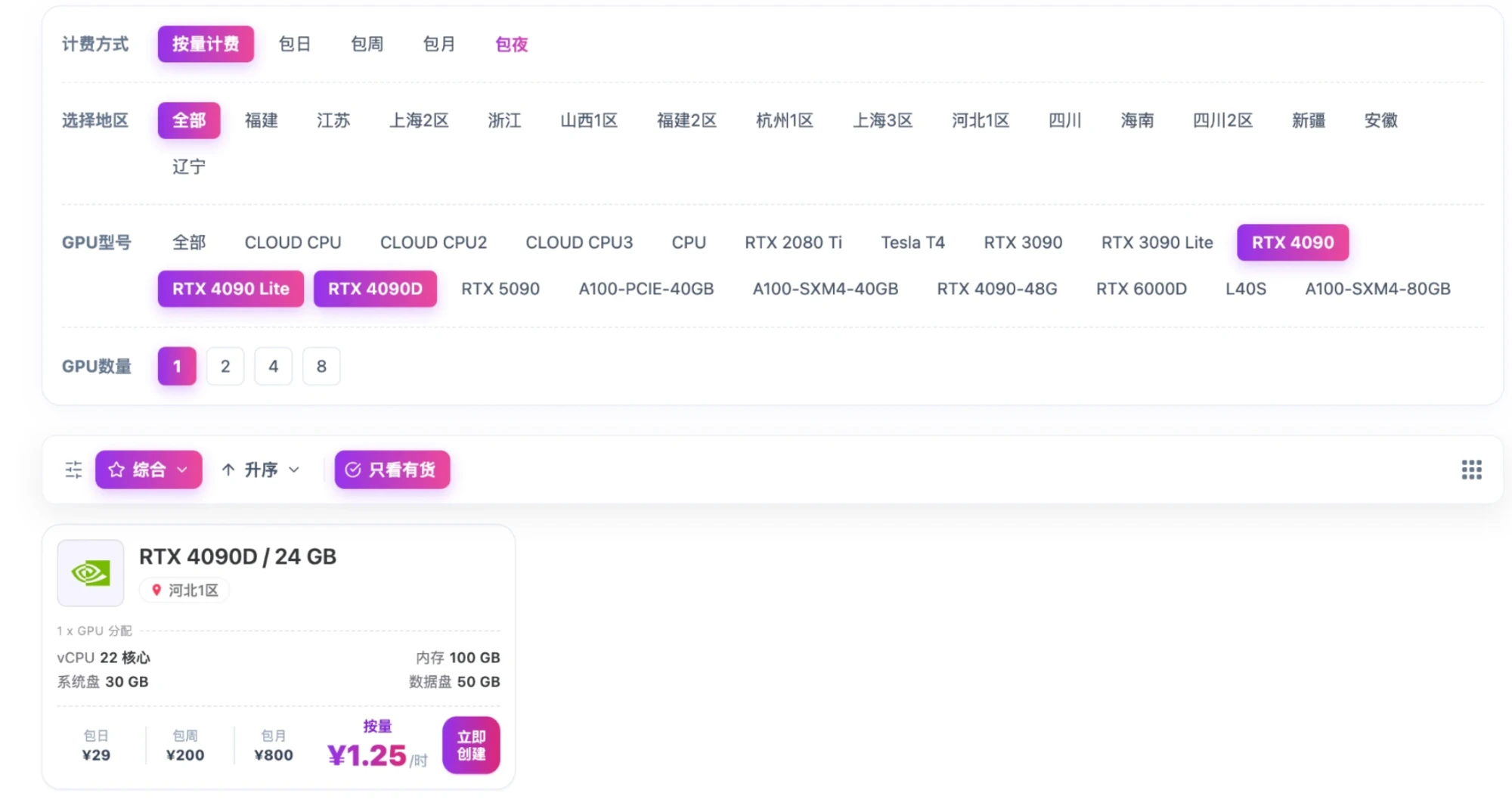The height and width of the screenshot is (809, 1512).
Task: Select GPU count 8
Action: 321,366
